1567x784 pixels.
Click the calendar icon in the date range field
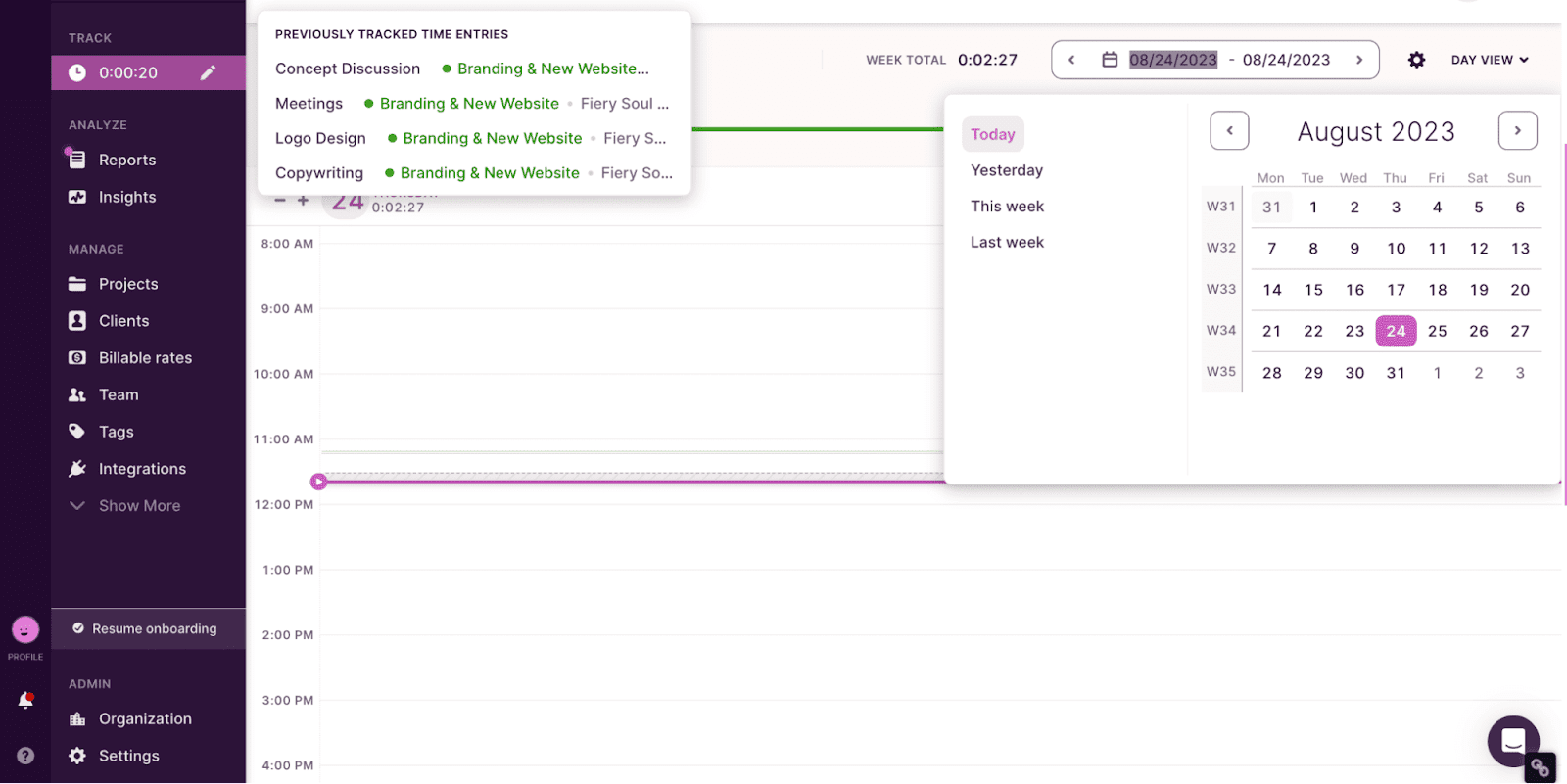coord(1110,60)
